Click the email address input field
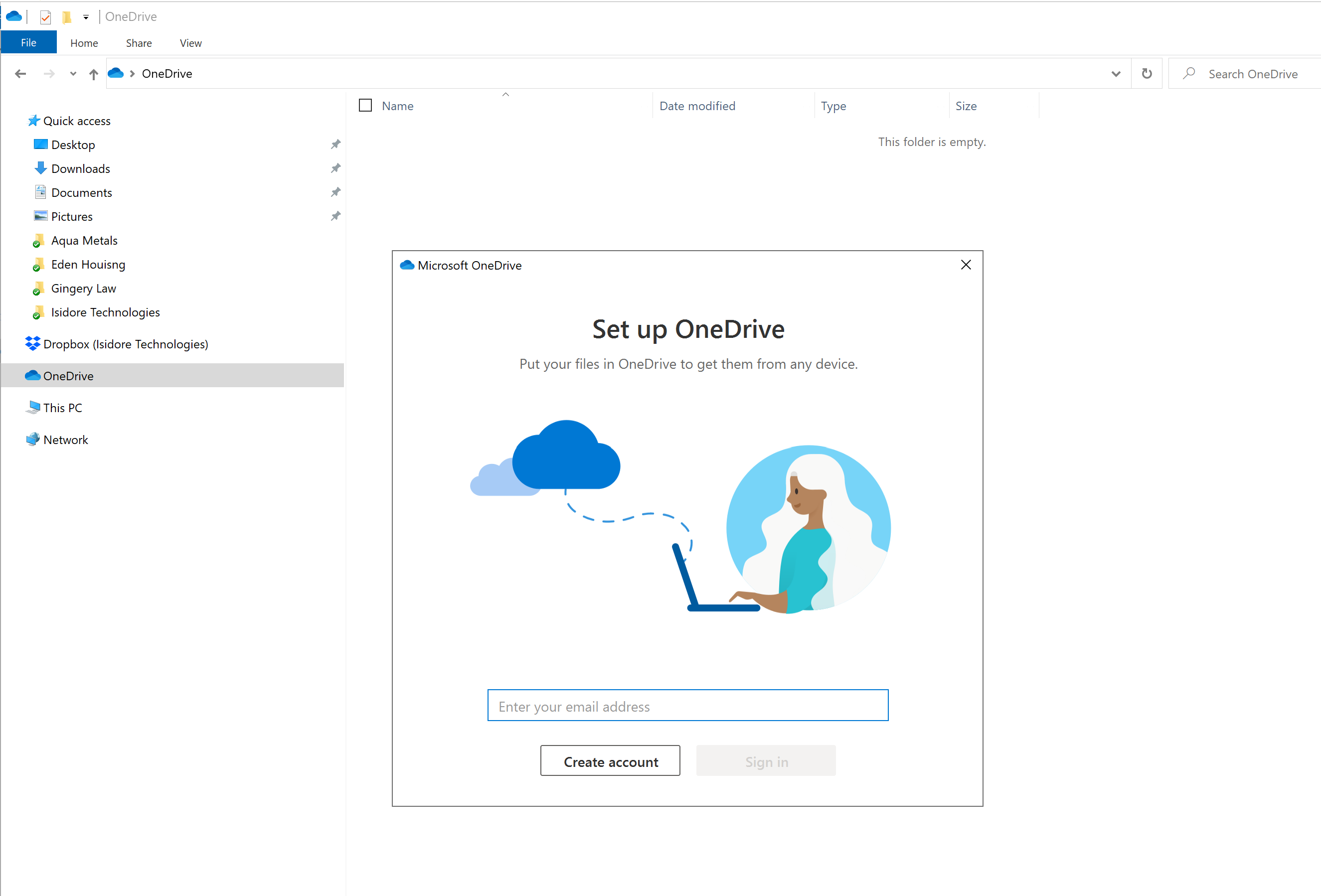 point(687,706)
